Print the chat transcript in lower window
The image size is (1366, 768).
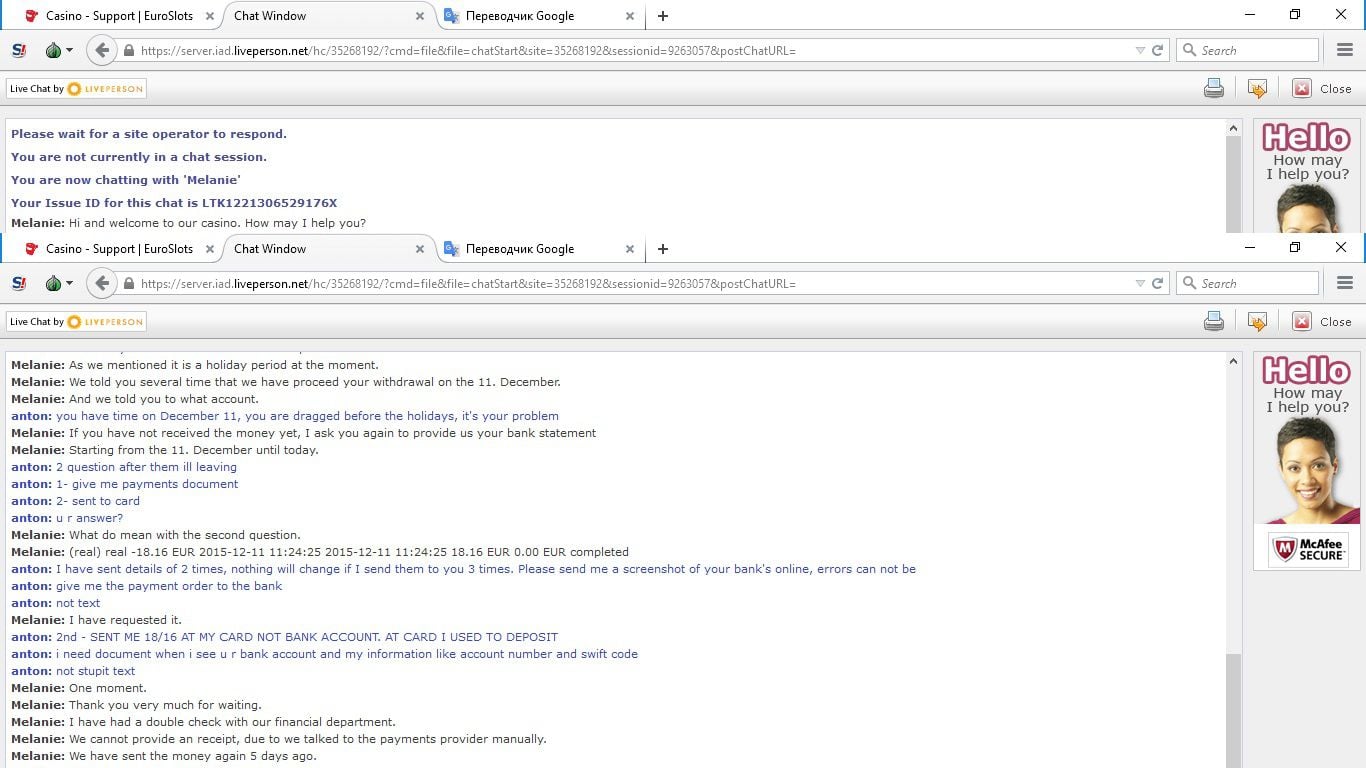point(1213,322)
